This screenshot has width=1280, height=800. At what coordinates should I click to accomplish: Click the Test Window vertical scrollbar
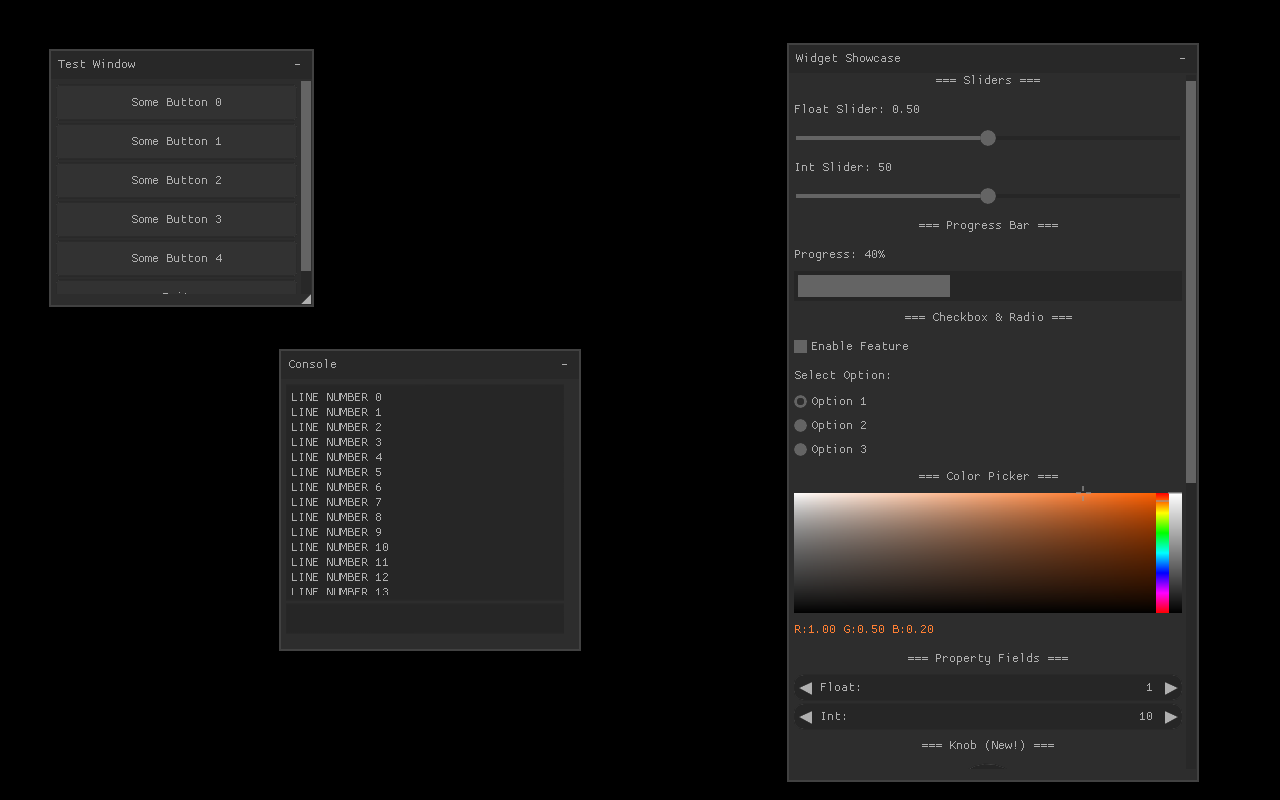[306, 176]
